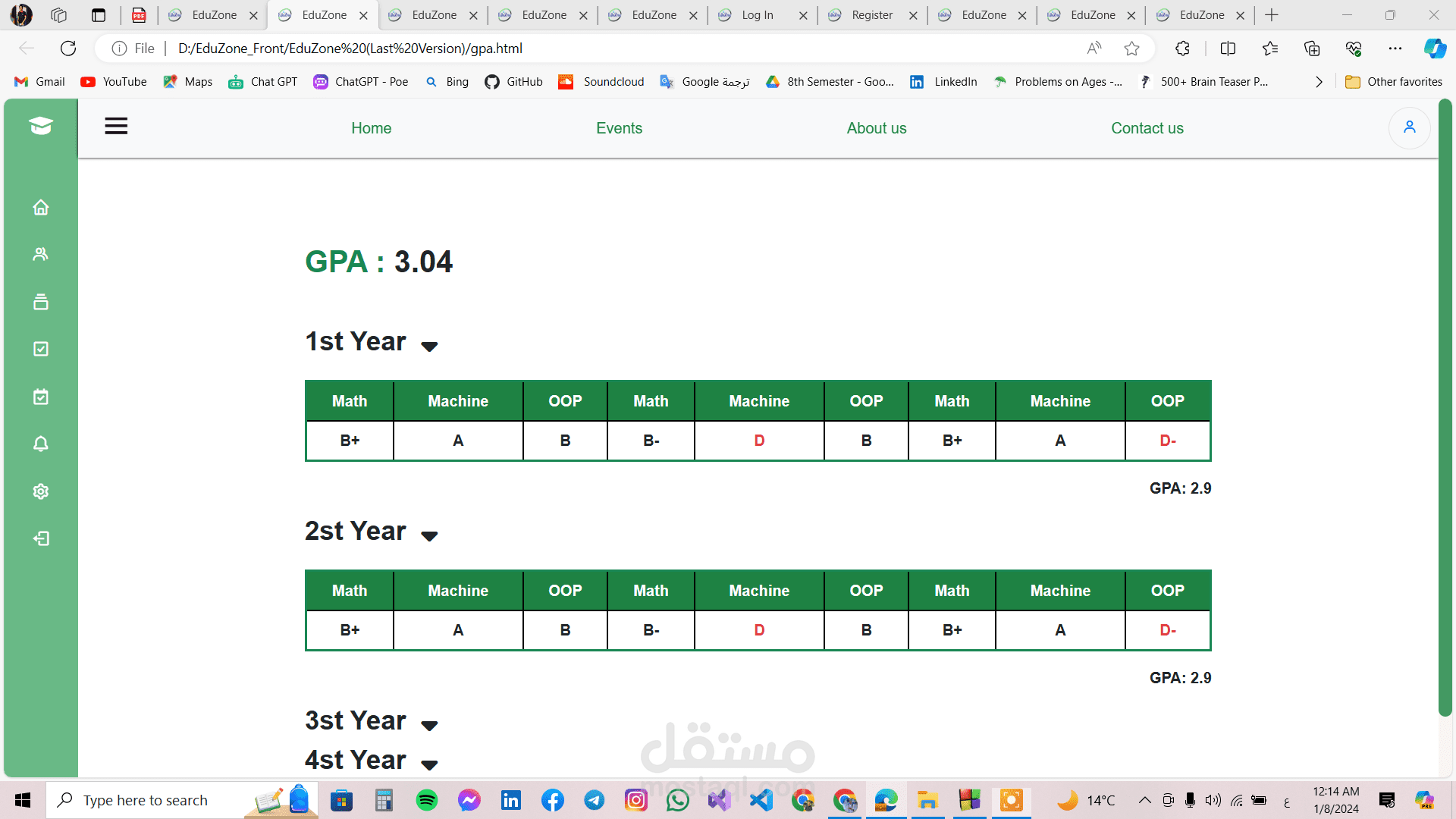Open the settings gear sidebar icon
The width and height of the screenshot is (1456, 819).
pos(41,491)
